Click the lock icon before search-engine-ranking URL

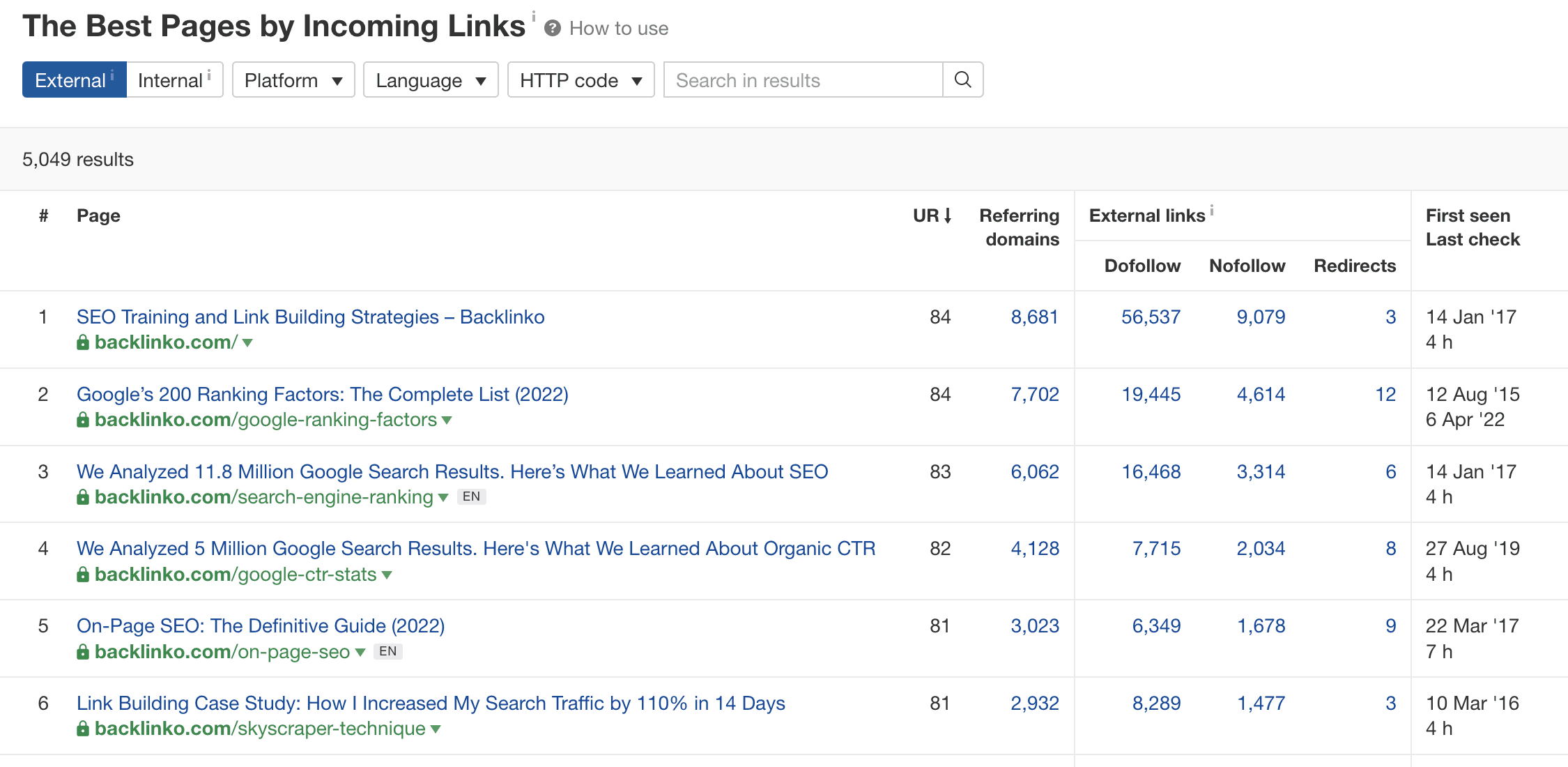[83, 497]
